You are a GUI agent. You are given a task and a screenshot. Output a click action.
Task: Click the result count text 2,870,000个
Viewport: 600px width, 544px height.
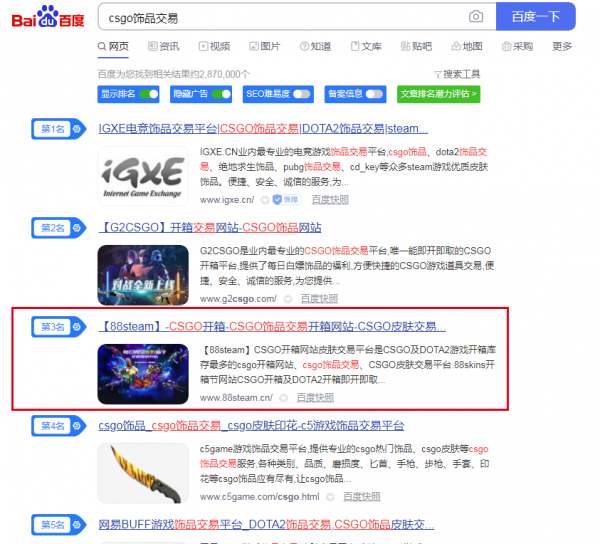(224, 74)
